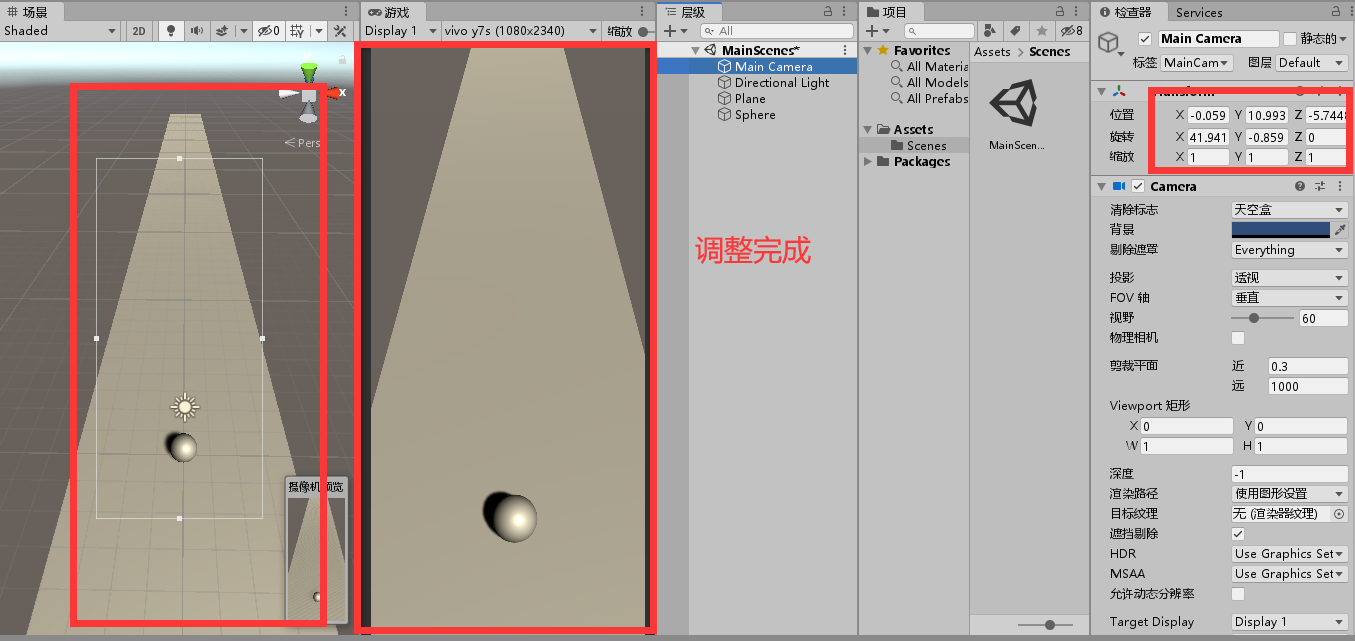The width and height of the screenshot is (1355, 641).
Task: Click Project create plus button
Action: (871, 31)
